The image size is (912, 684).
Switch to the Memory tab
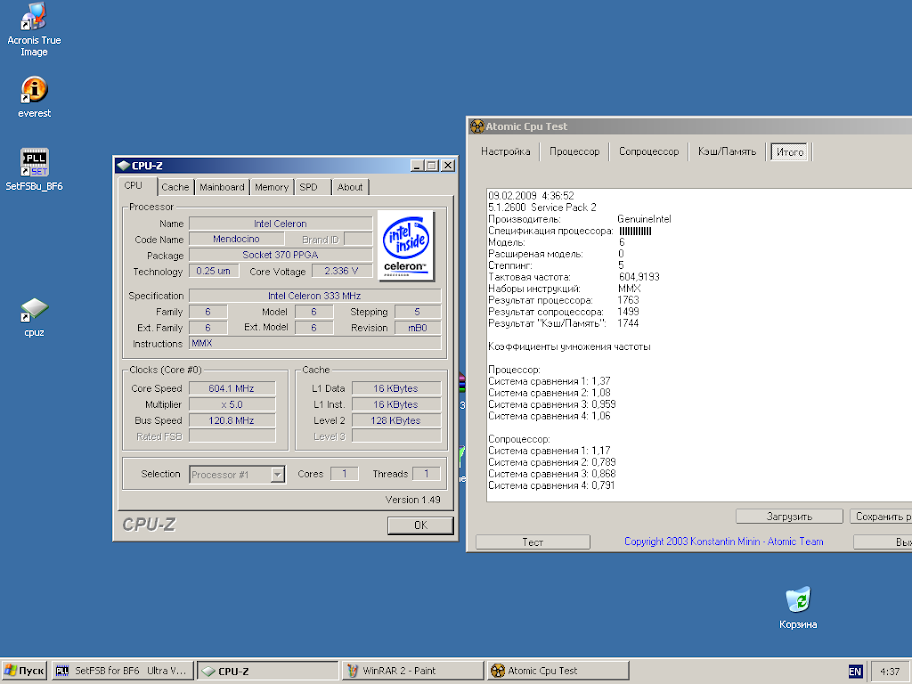click(x=272, y=187)
